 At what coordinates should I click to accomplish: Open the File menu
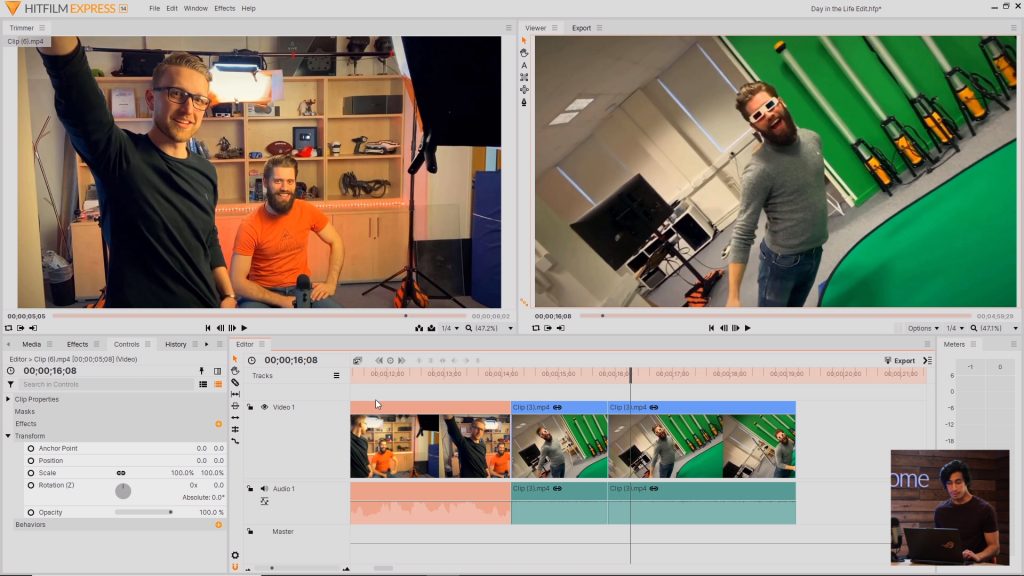click(154, 8)
